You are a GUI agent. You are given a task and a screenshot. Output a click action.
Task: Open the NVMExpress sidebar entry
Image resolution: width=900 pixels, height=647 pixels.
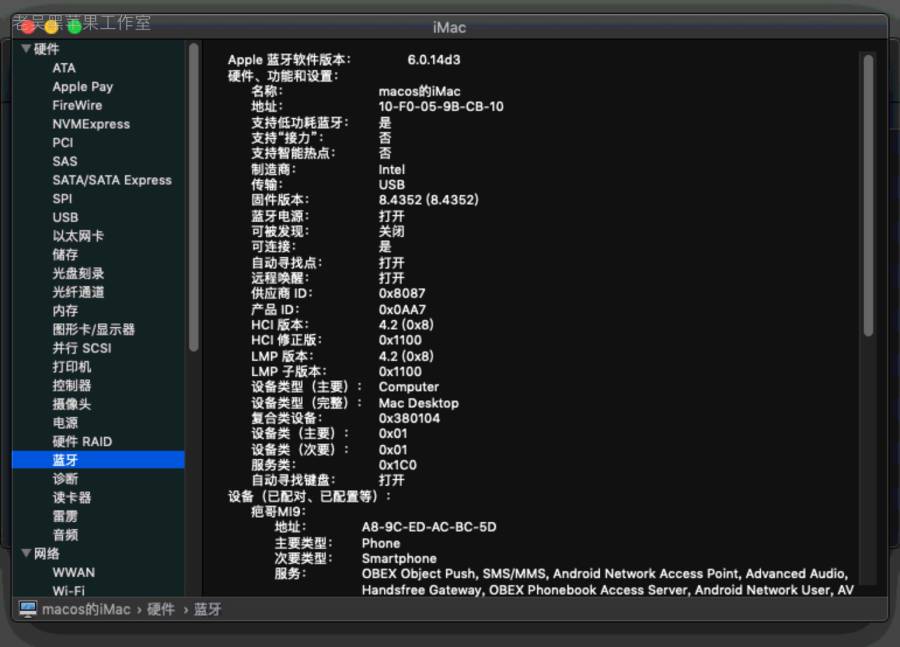[x=91, y=124]
